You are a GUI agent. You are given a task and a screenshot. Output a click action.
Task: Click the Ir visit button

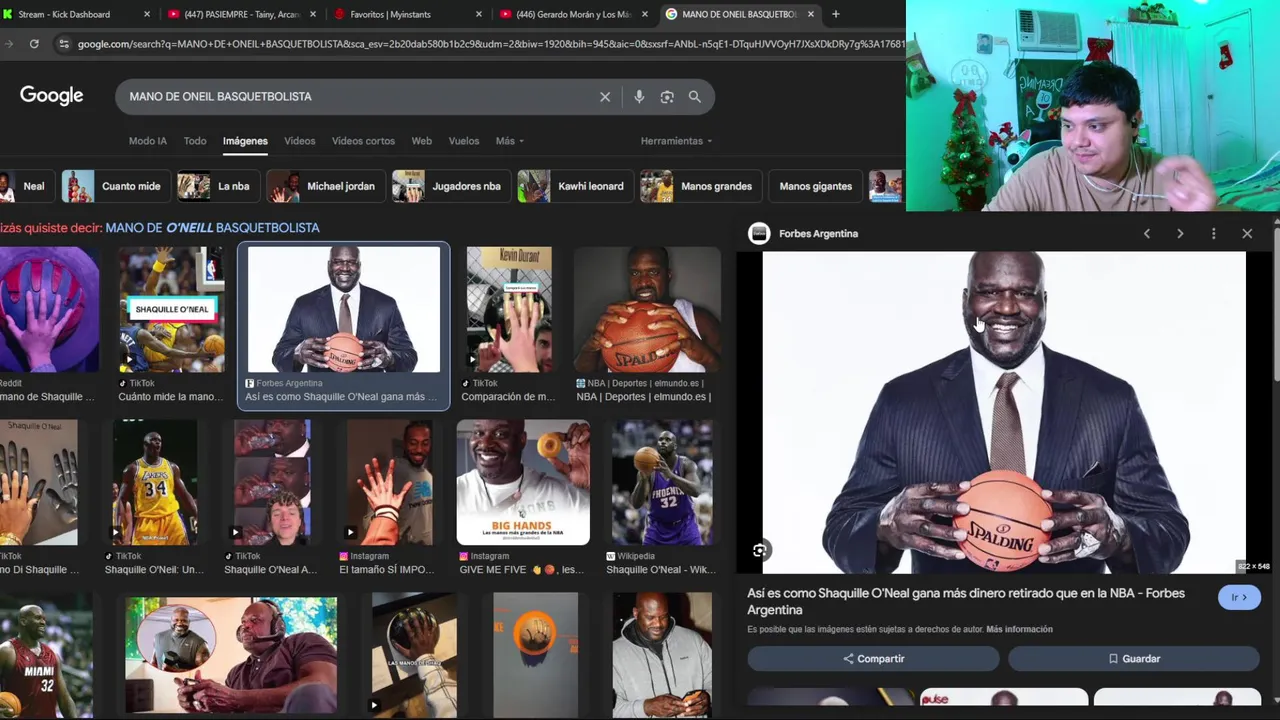(x=1239, y=597)
